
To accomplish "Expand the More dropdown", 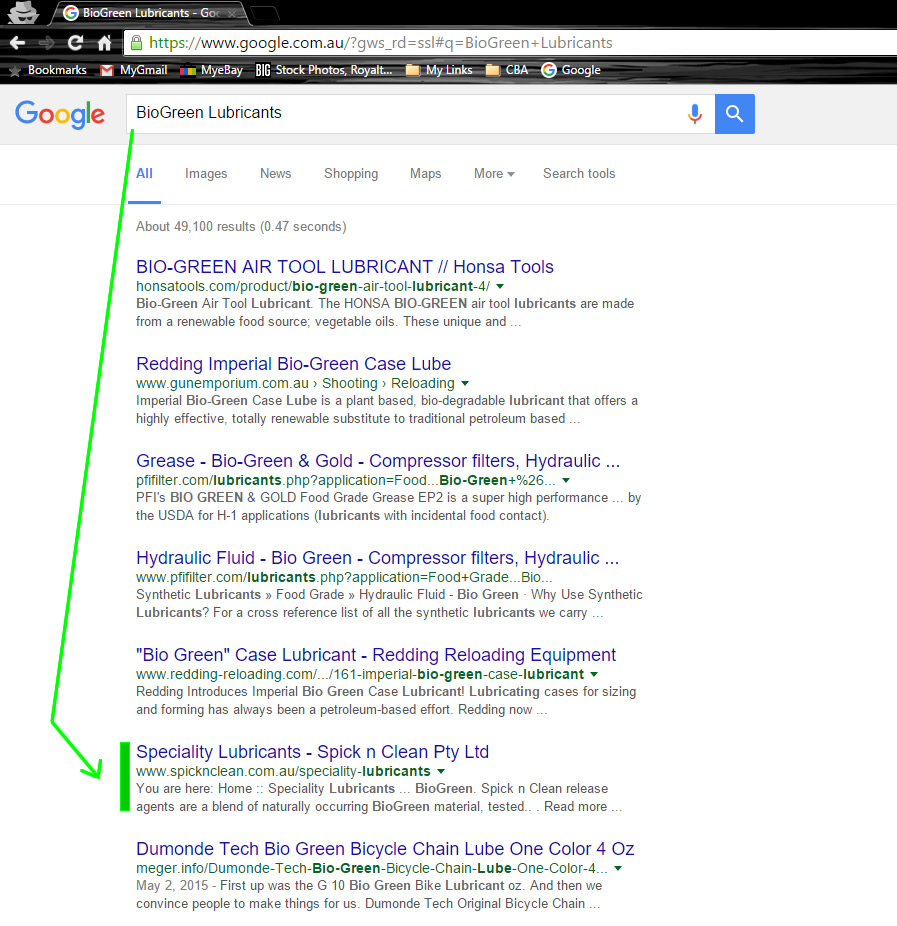I will click(494, 174).
